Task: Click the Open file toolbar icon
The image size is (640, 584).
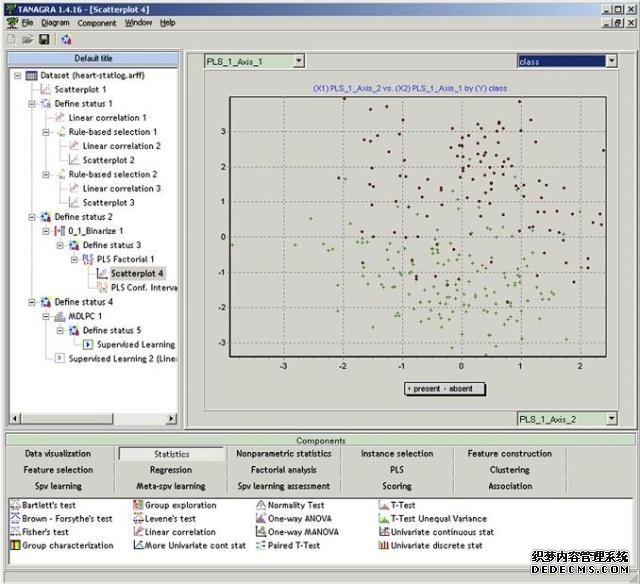Action: [x=26, y=39]
